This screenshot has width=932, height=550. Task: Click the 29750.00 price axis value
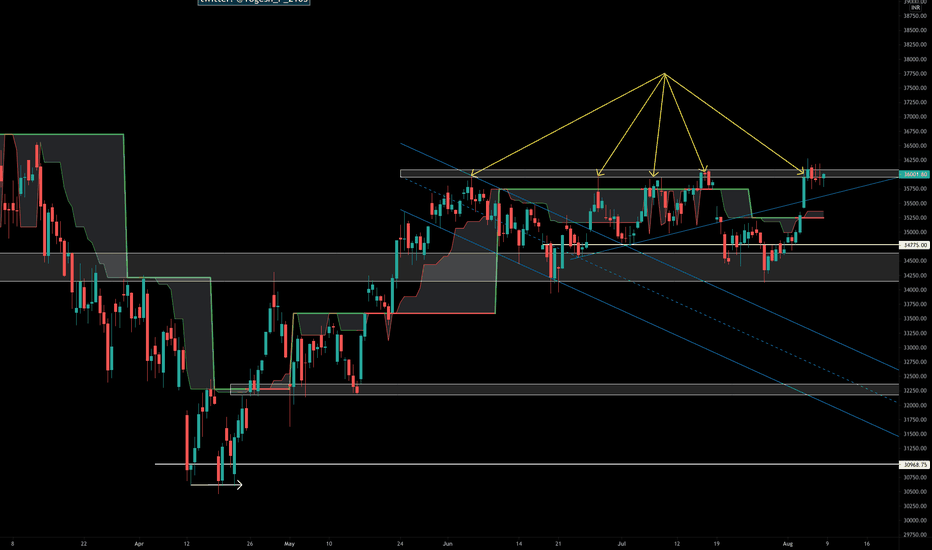[x=915, y=535]
